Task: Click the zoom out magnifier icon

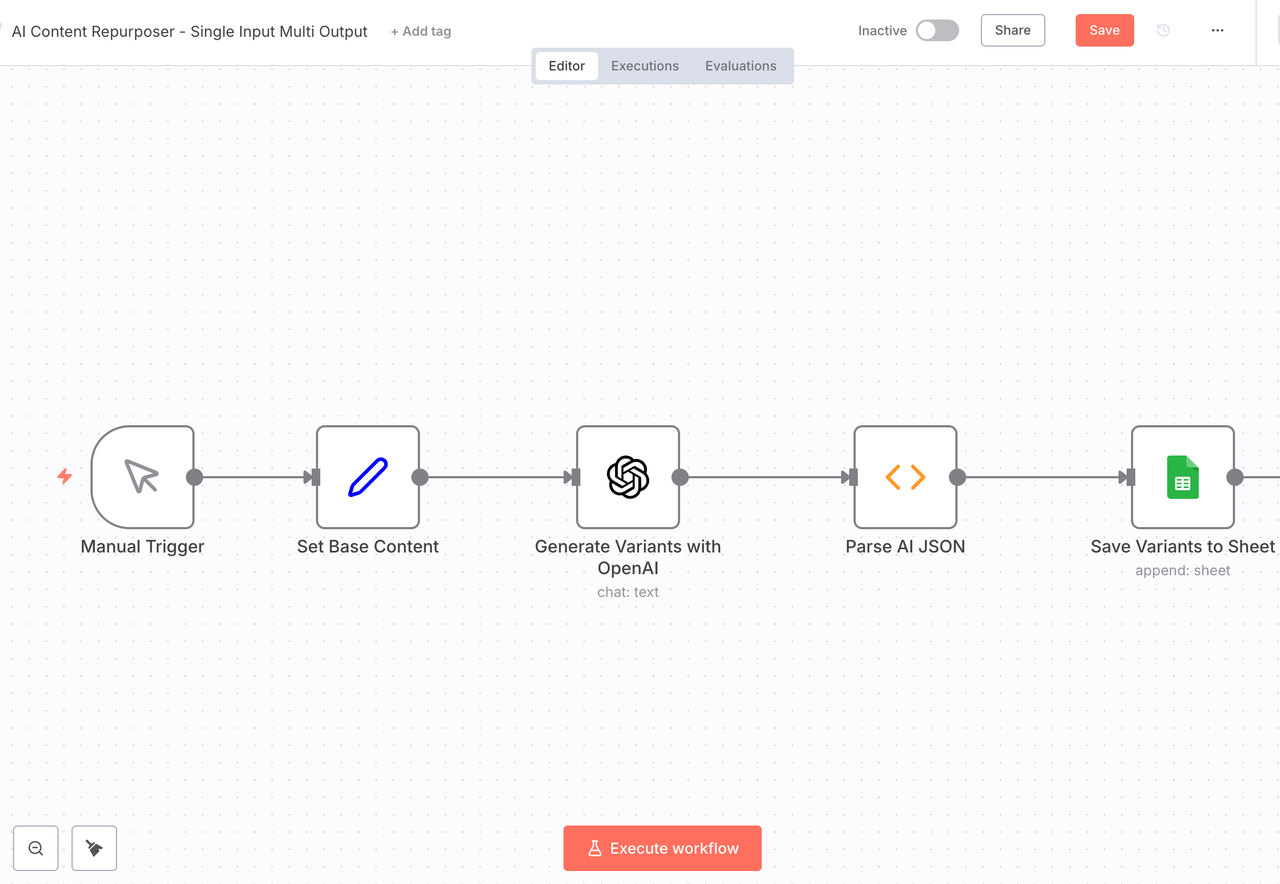Action: [x=36, y=848]
